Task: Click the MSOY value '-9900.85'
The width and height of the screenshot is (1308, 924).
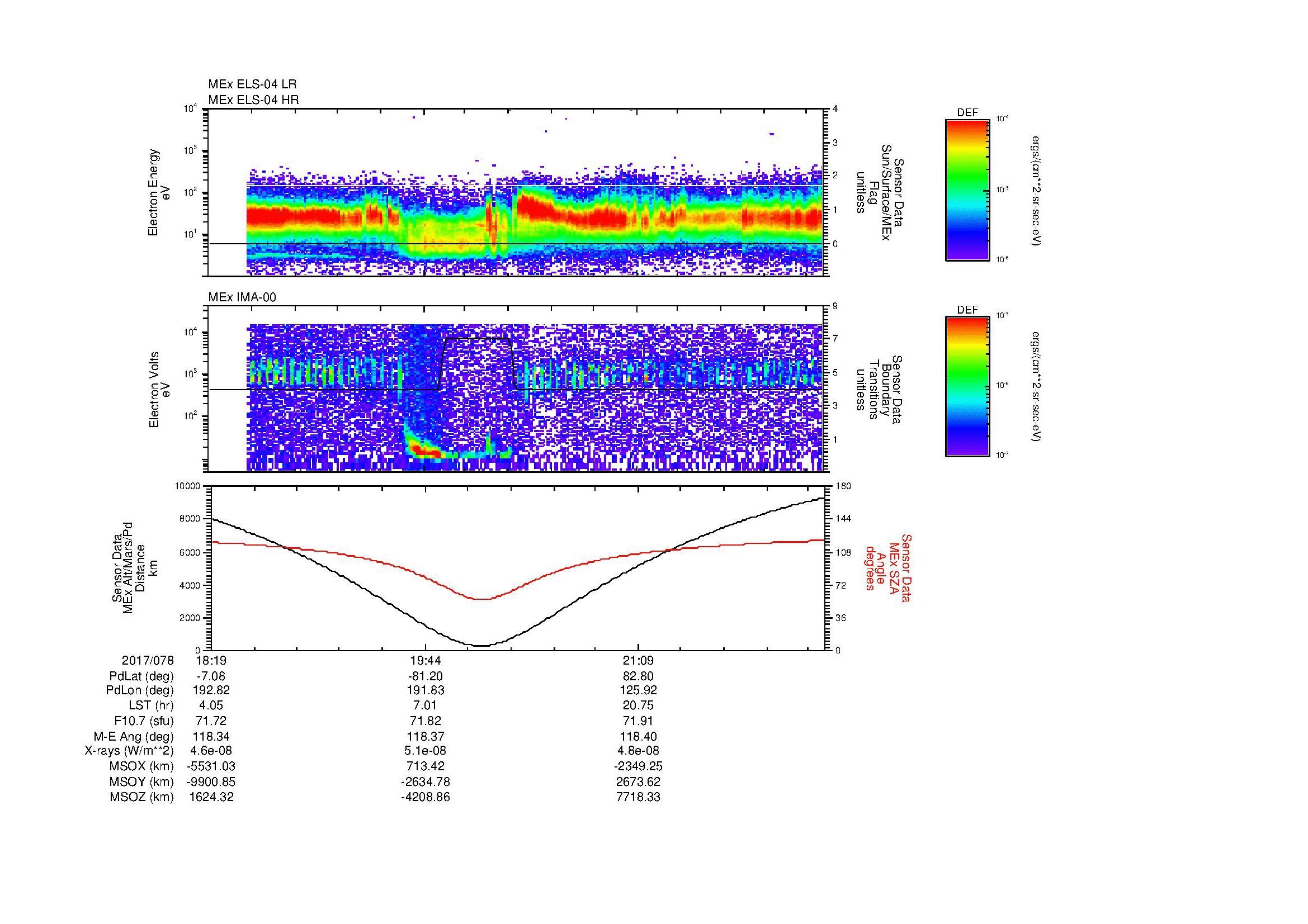Action: pyautogui.click(x=211, y=781)
